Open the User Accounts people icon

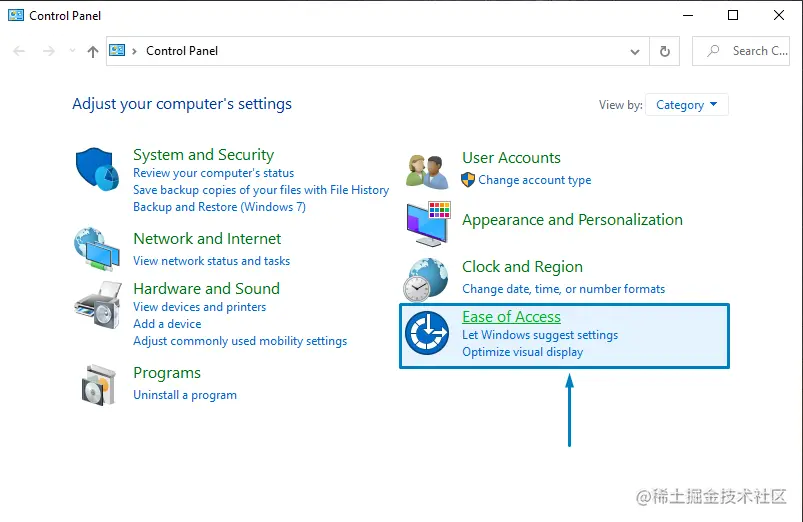pos(427,172)
